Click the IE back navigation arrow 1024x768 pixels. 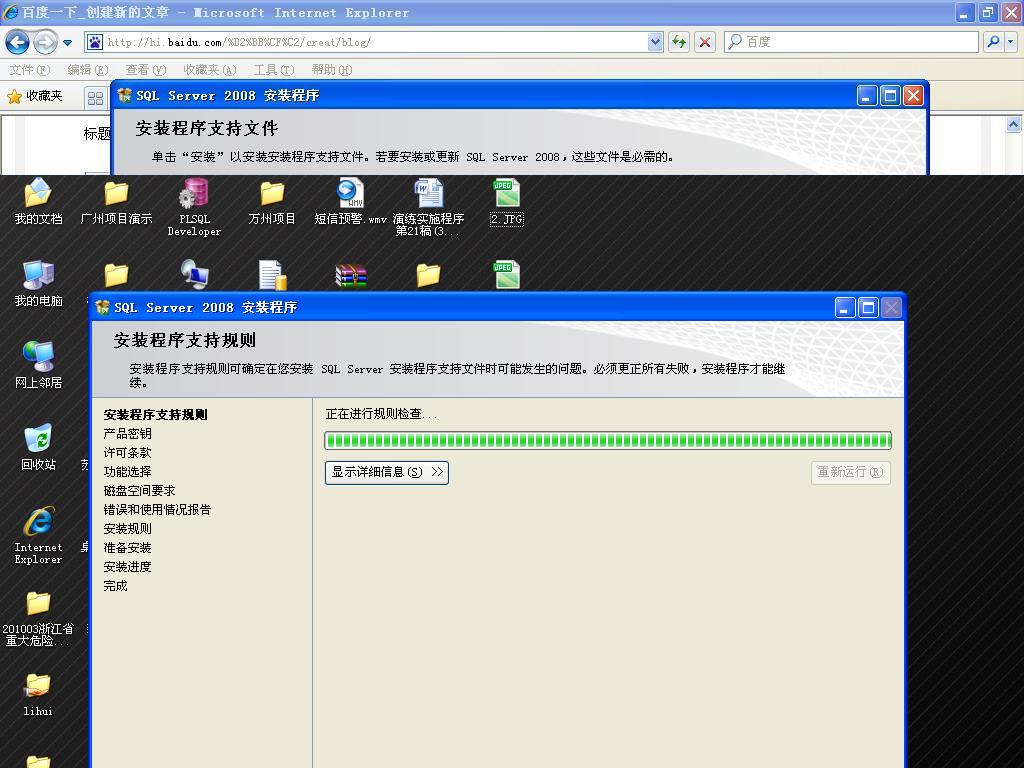pyautogui.click(x=17, y=42)
